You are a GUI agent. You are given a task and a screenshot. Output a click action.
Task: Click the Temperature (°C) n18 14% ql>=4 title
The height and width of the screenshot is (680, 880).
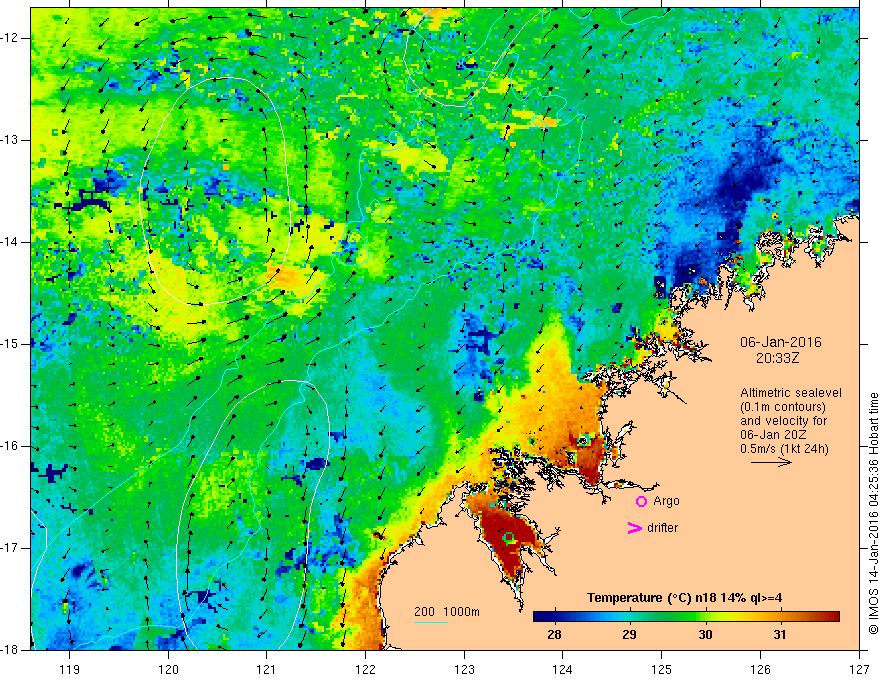pos(684,598)
